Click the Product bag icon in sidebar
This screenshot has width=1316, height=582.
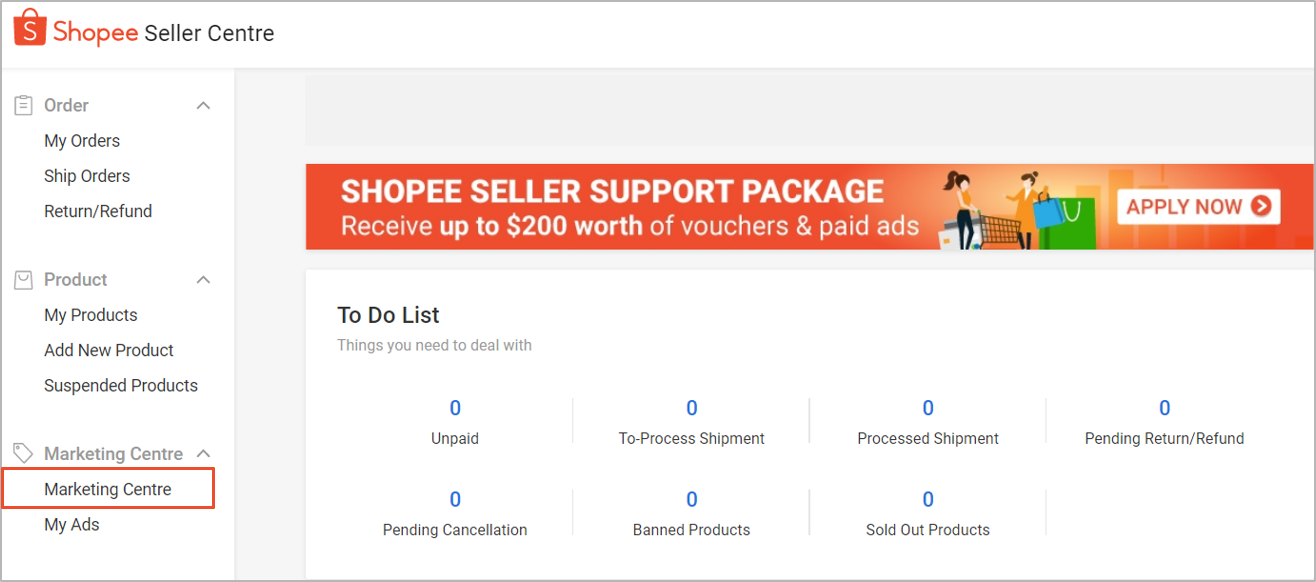click(23, 280)
